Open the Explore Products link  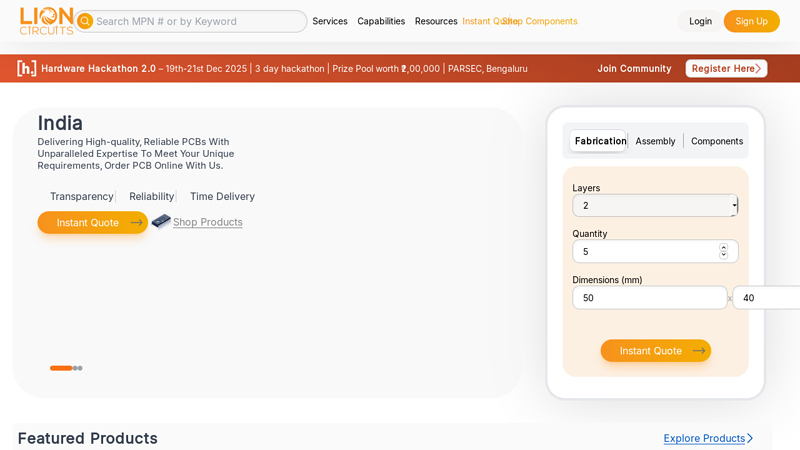(x=704, y=438)
